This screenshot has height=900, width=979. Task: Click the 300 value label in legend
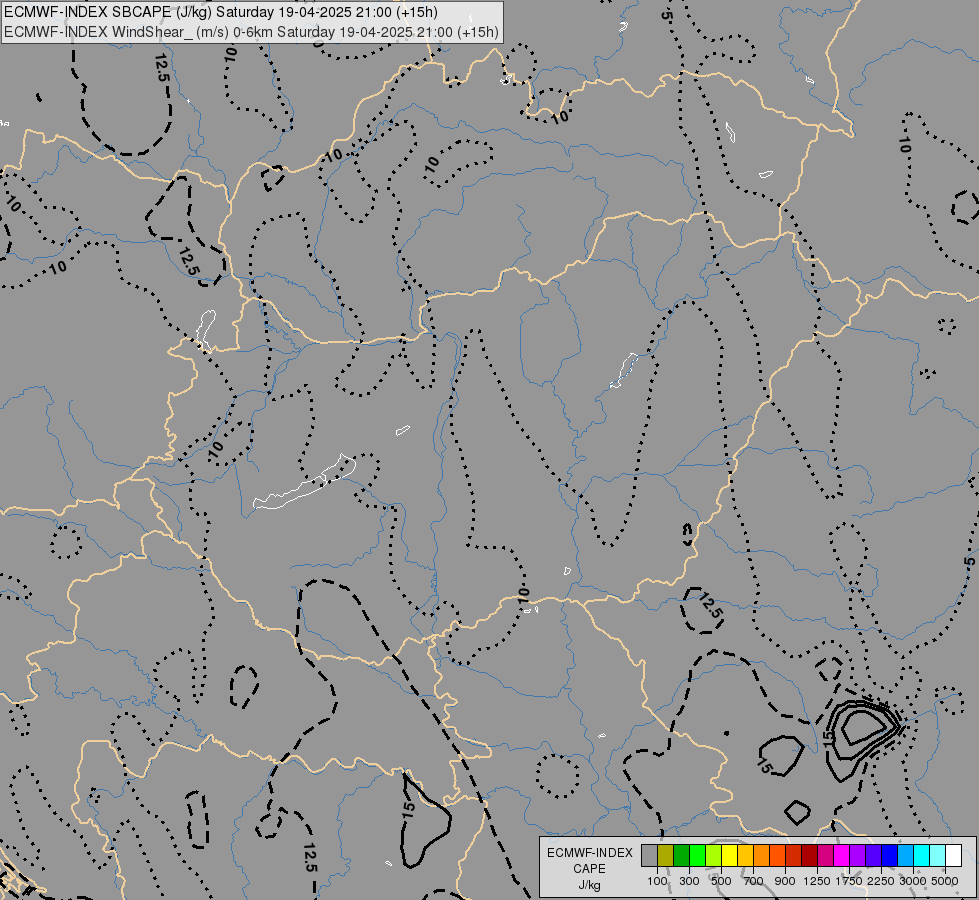click(x=689, y=881)
